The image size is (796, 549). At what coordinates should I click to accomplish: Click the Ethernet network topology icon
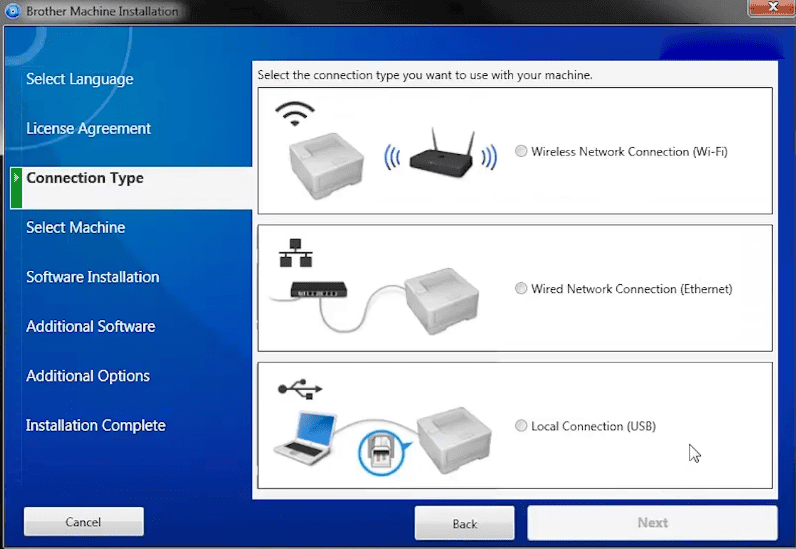click(295, 252)
